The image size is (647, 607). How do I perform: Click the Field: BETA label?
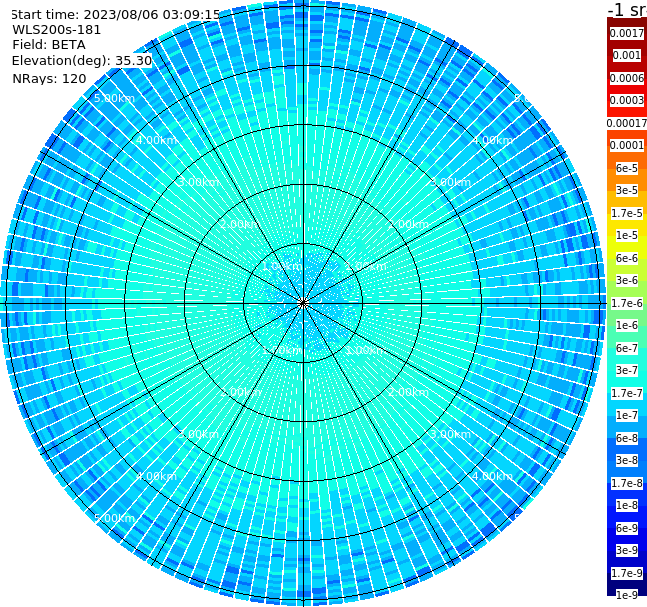pyautogui.click(x=49, y=45)
